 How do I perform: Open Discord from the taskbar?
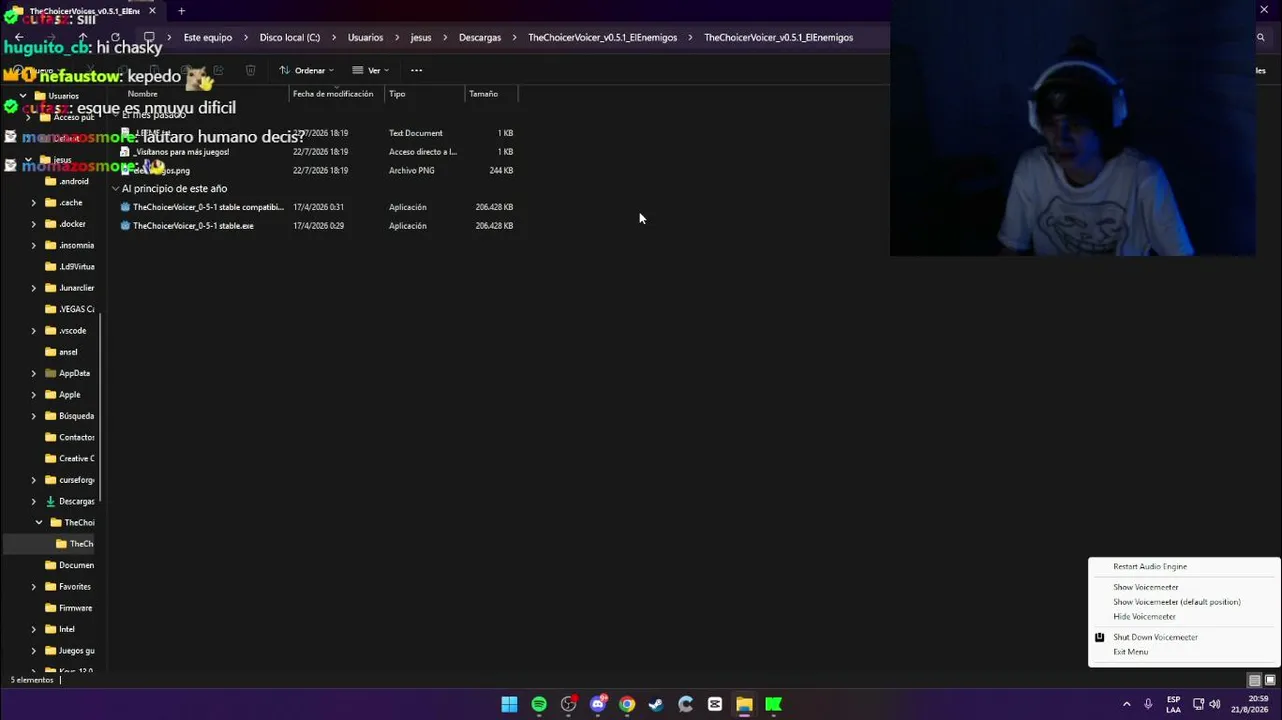point(598,704)
